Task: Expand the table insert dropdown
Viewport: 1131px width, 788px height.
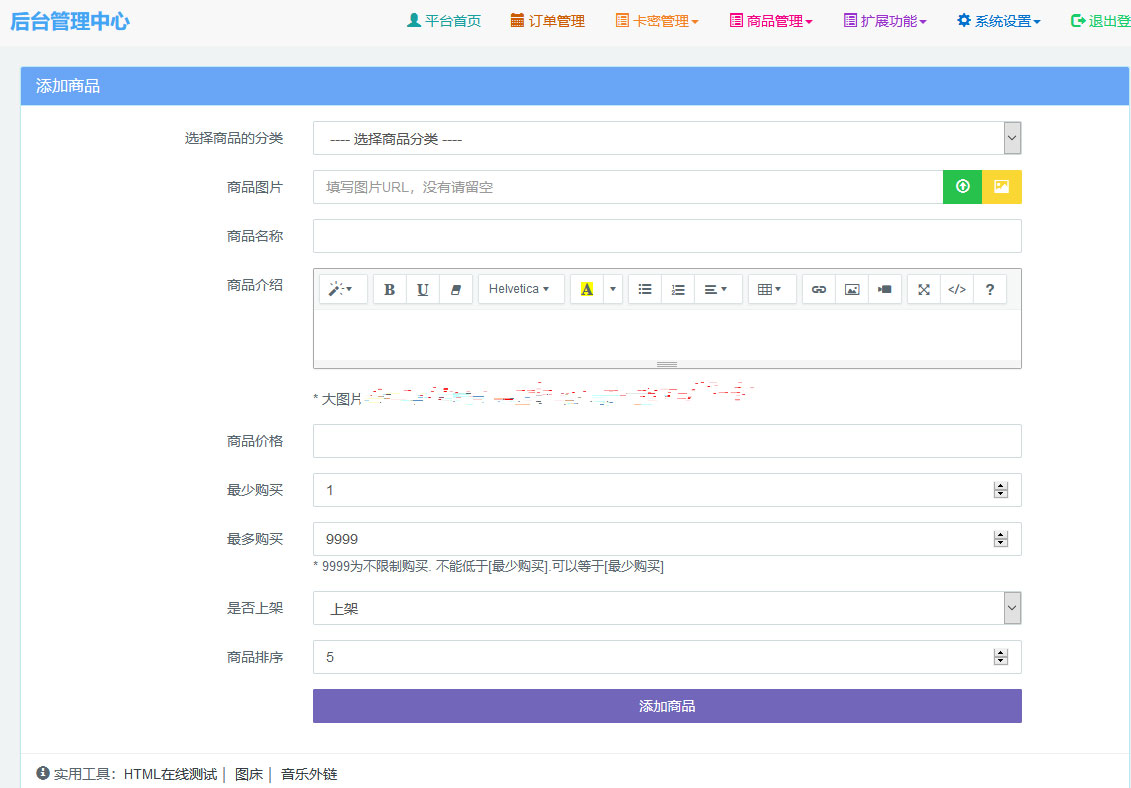Action: click(x=770, y=289)
